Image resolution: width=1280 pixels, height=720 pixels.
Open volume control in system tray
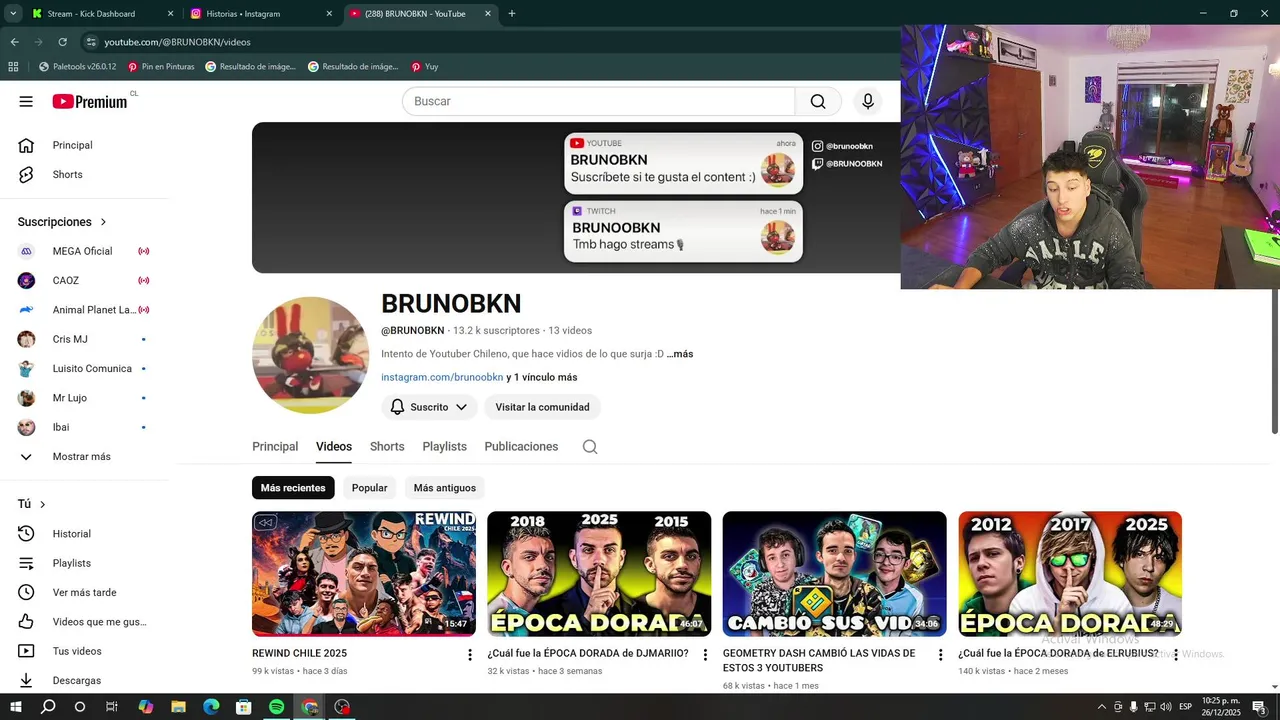point(1165,707)
